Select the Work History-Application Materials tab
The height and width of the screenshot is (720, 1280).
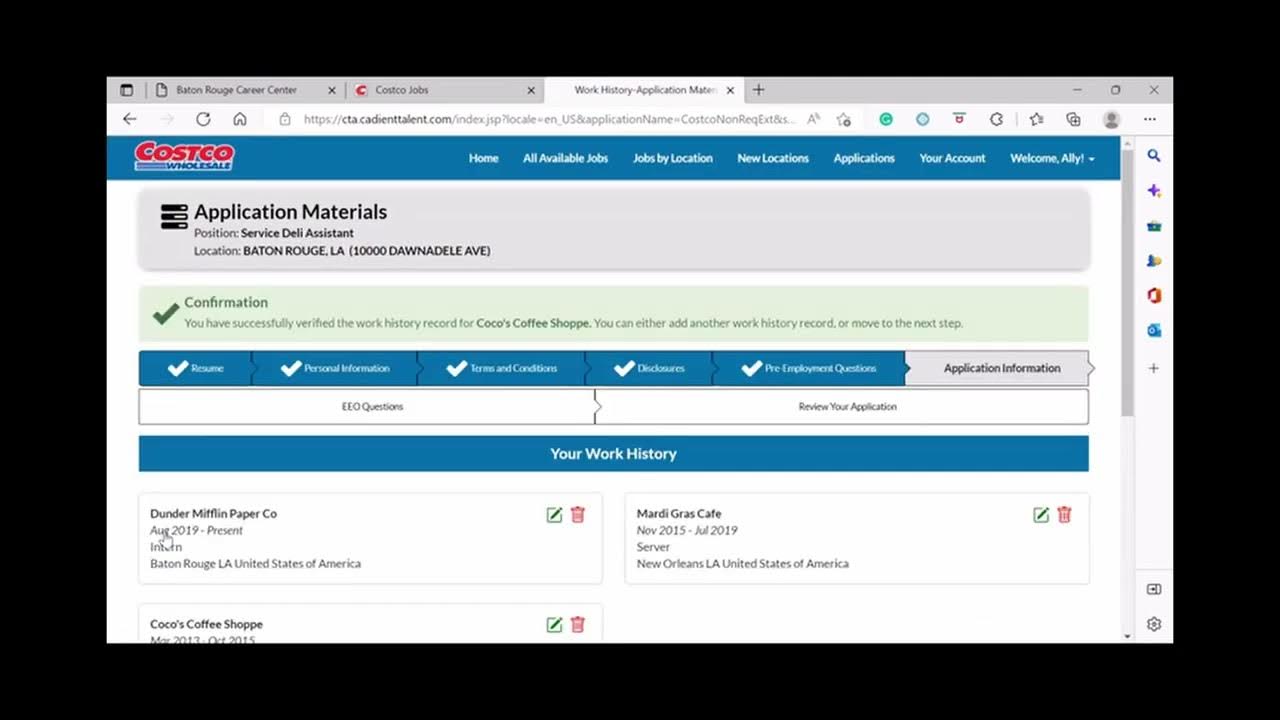[646, 90]
